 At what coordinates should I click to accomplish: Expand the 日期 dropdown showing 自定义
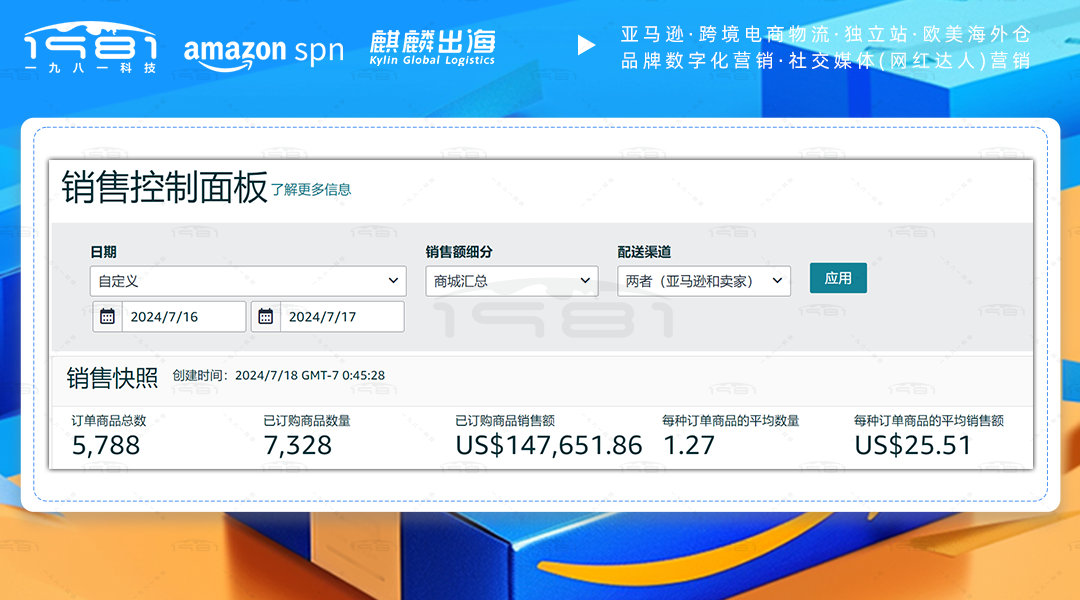coord(248,281)
